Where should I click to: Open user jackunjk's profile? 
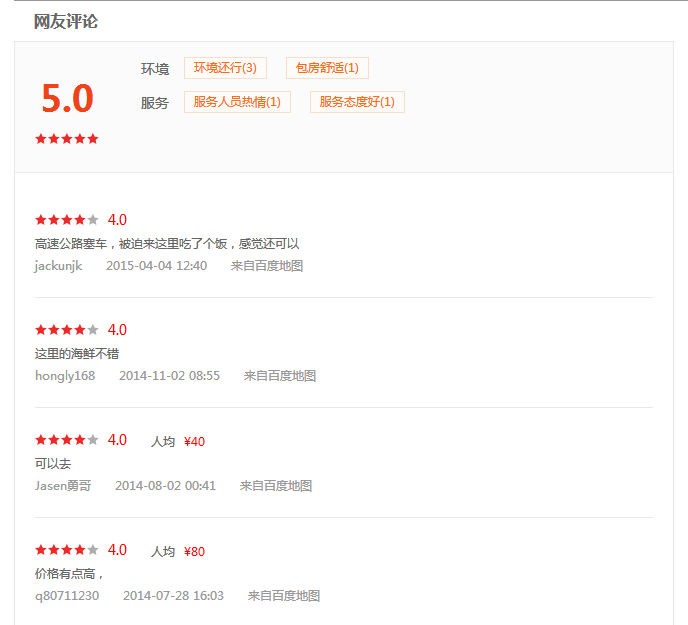58,266
